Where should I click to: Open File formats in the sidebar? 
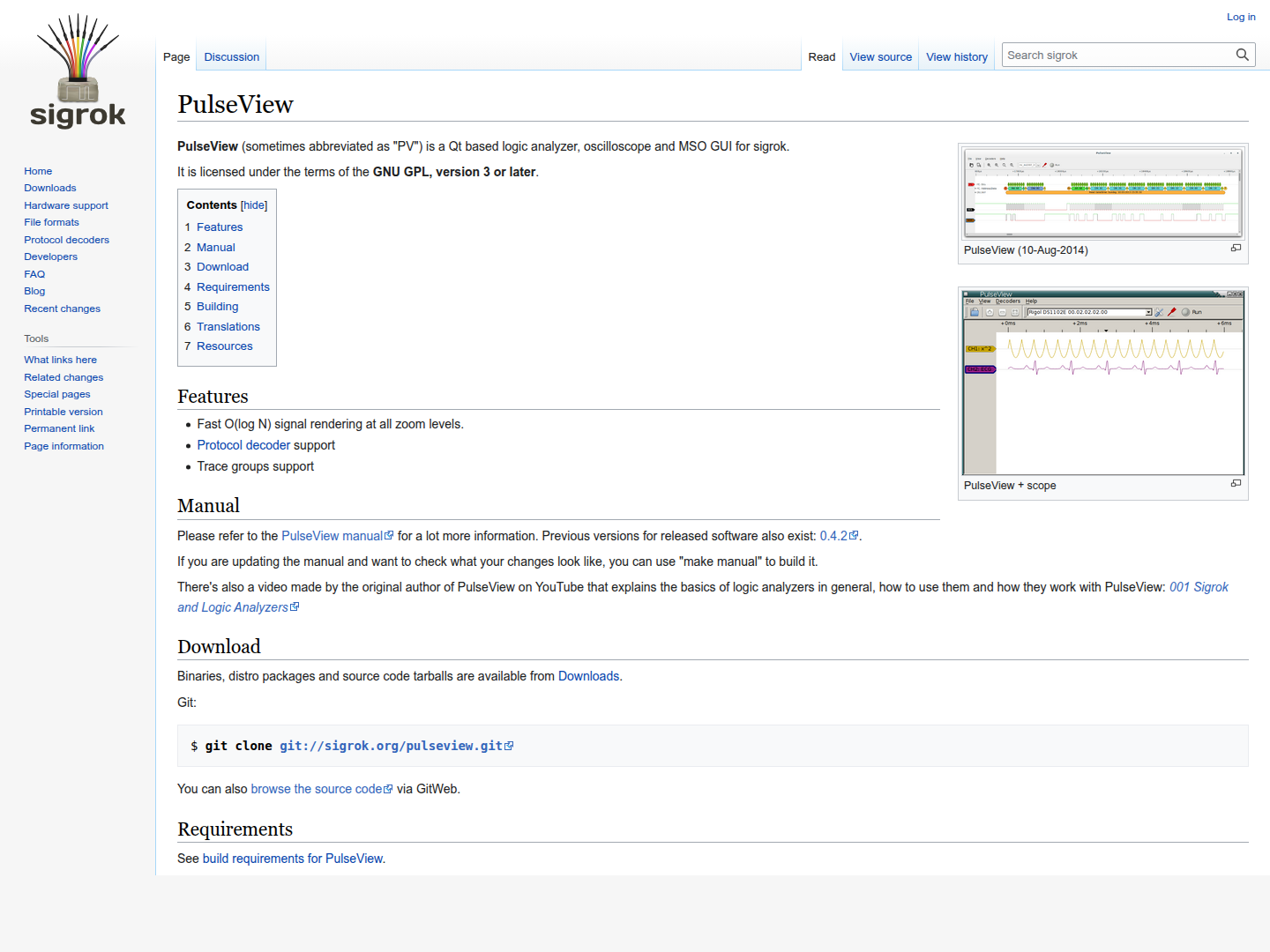(x=51, y=222)
